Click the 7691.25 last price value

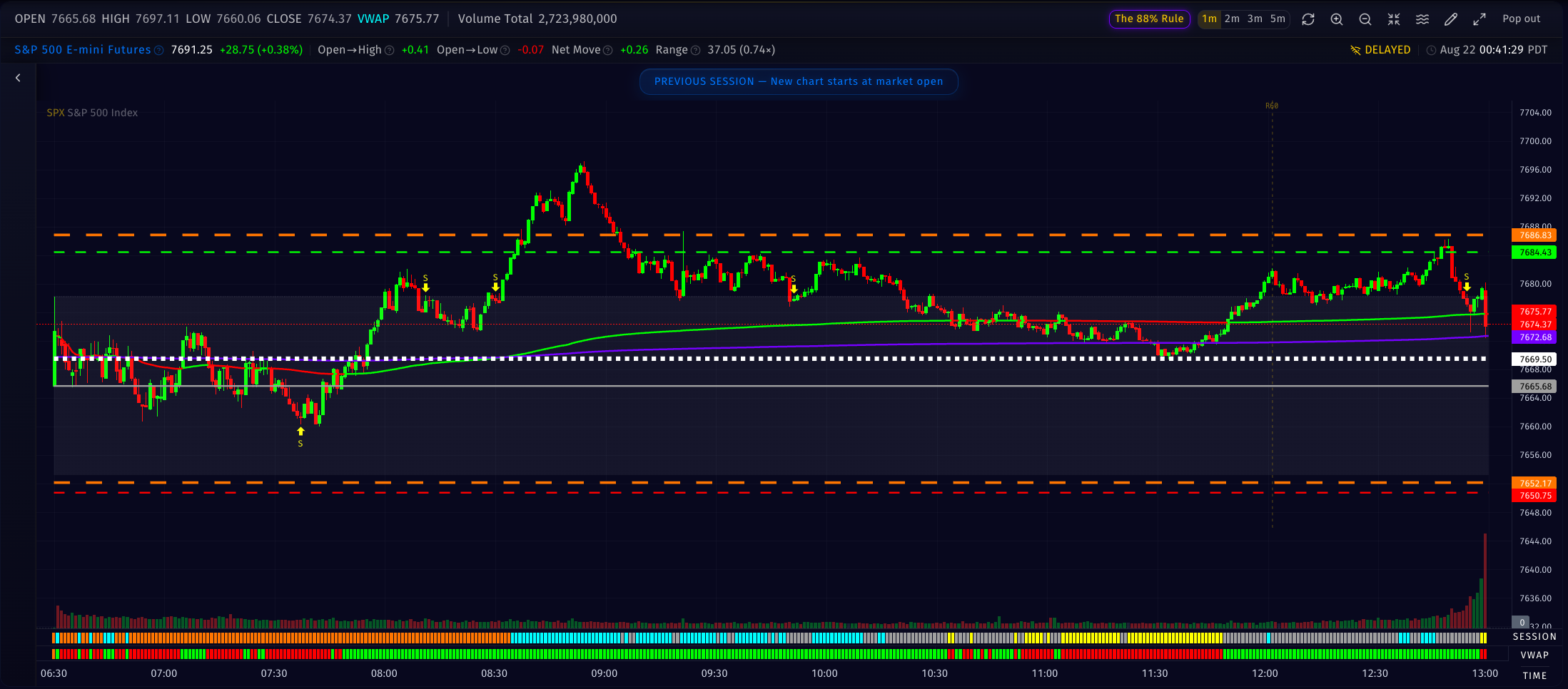click(x=191, y=50)
